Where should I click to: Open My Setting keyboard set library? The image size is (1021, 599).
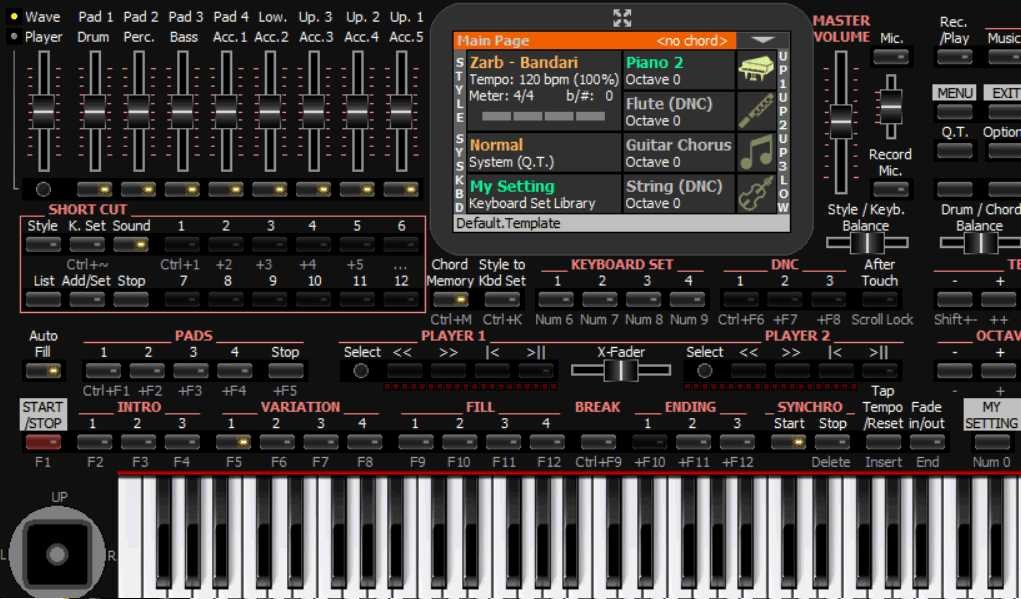click(537, 194)
